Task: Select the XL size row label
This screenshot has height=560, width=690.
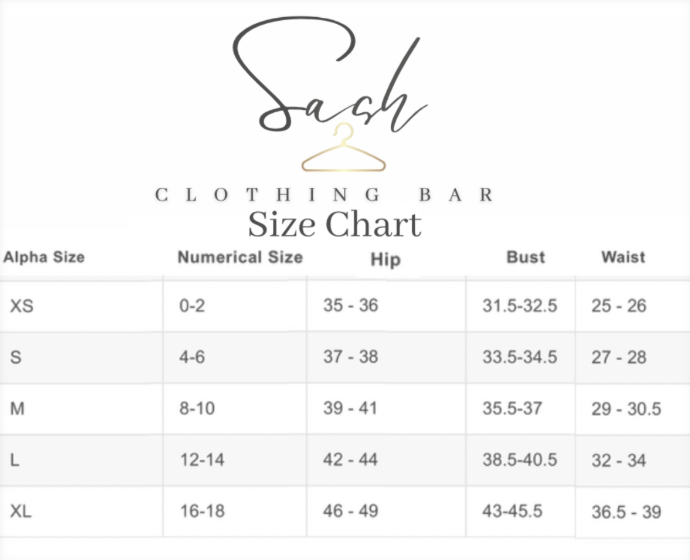Action: click(21, 511)
